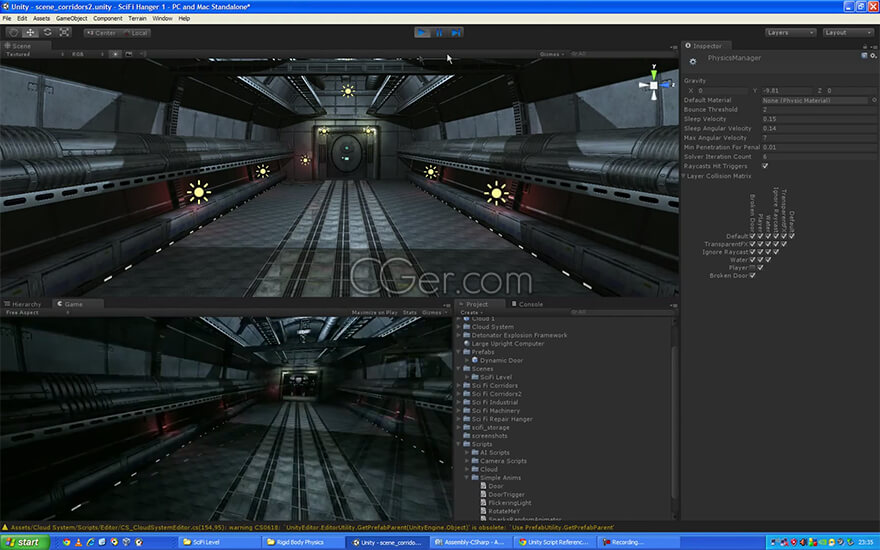Open the RGB render mode dropdown
This screenshot has width=880, height=550.
click(x=88, y=54)
